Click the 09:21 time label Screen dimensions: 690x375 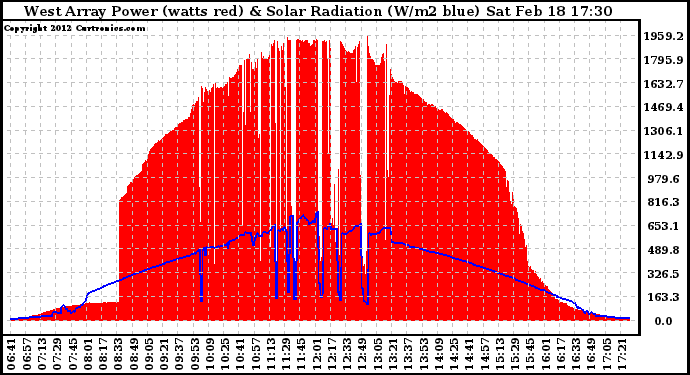(x=163, y=354)
